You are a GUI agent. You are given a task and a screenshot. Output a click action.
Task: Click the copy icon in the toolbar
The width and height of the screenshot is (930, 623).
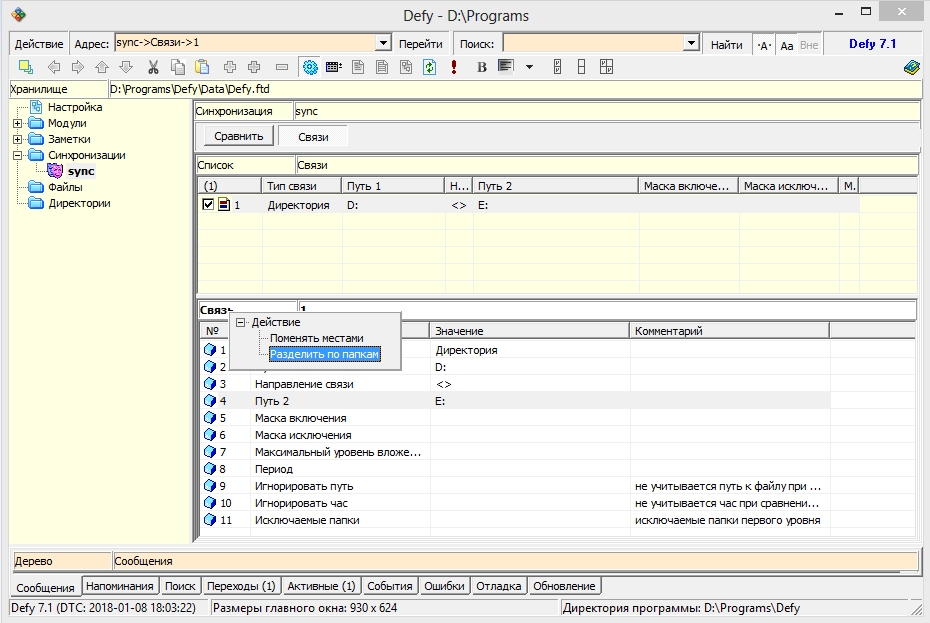177,67
